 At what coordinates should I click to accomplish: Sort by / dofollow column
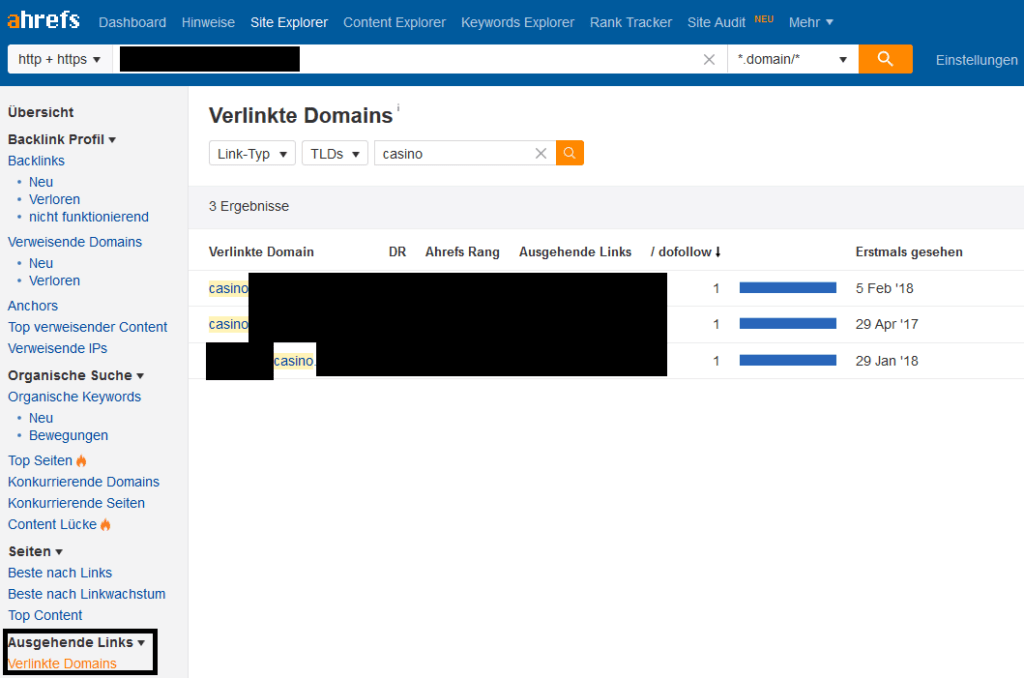[686, 252]
